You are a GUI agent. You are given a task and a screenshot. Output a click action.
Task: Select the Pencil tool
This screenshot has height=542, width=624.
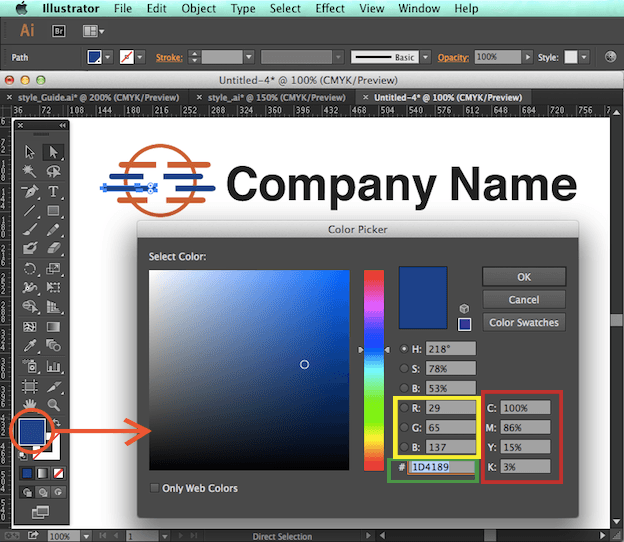[53, 230]
